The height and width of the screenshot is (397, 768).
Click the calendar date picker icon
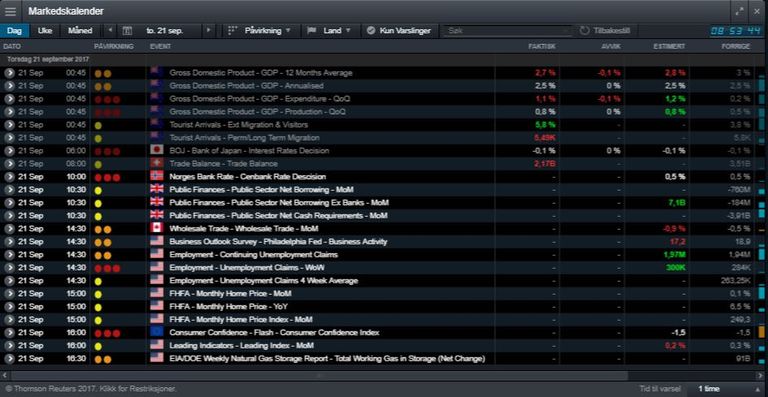[x=127, y=31]
